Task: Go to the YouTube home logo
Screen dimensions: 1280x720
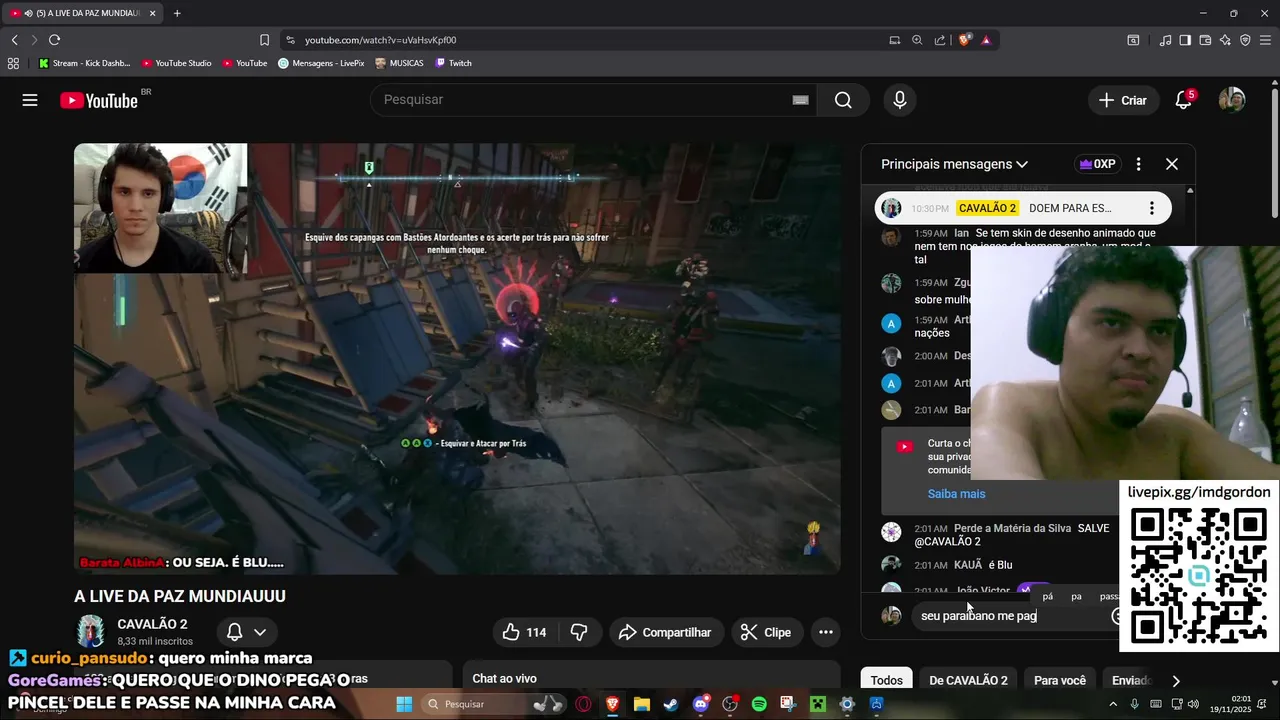Action: (99, 100)
